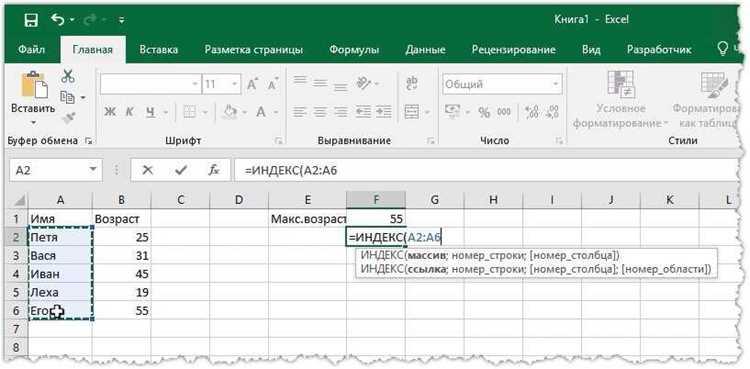Click the Percent Style icon
Viewport: 750px width, 369px height.
[x=484, y=112]
